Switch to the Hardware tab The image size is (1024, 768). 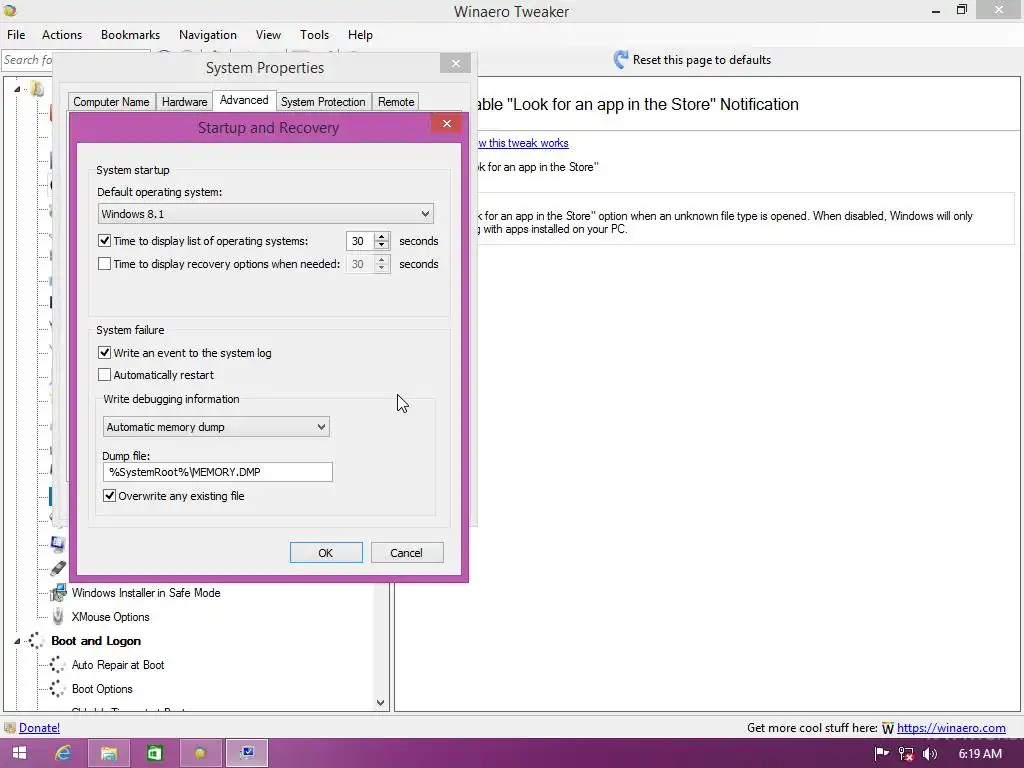[184, 102]
